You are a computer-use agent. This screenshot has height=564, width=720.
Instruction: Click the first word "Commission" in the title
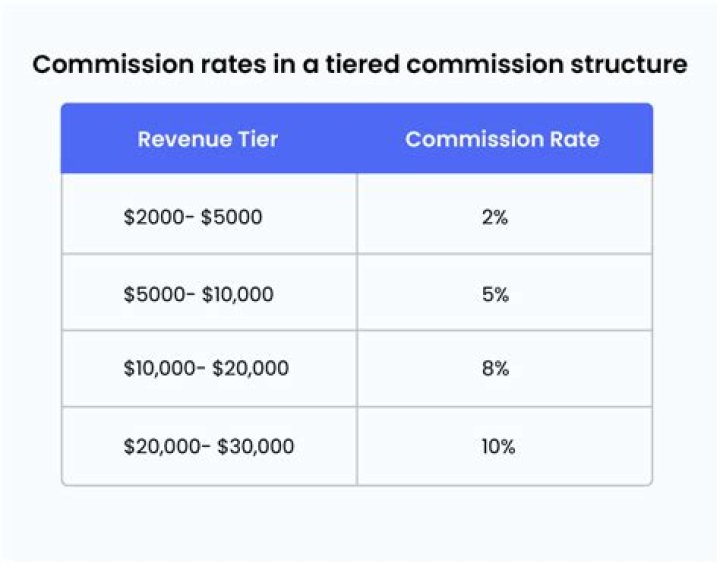96,65
